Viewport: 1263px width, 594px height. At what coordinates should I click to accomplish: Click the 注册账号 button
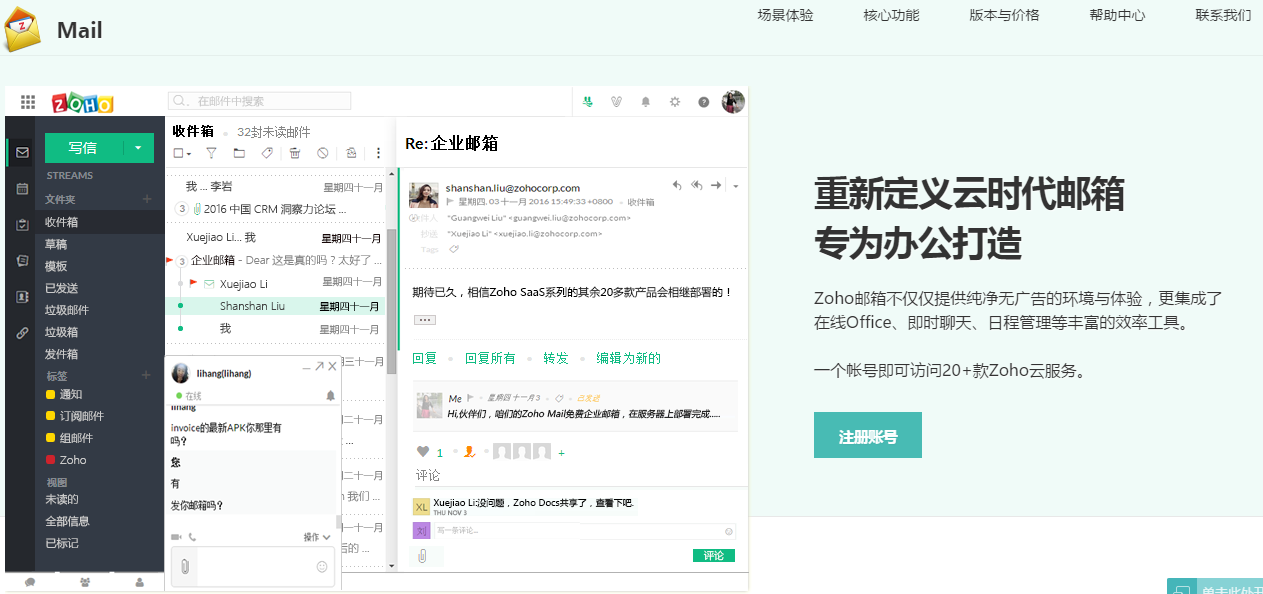click(x=867, y=436)
